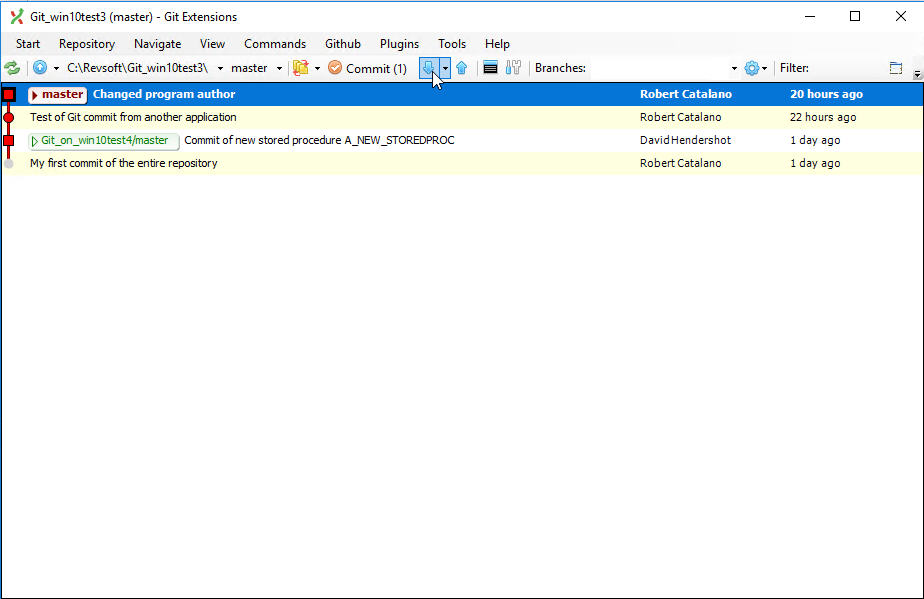Click the red square graph node of the master commit
Viewport: 924px width, 599px height.
tap(8, 94)
